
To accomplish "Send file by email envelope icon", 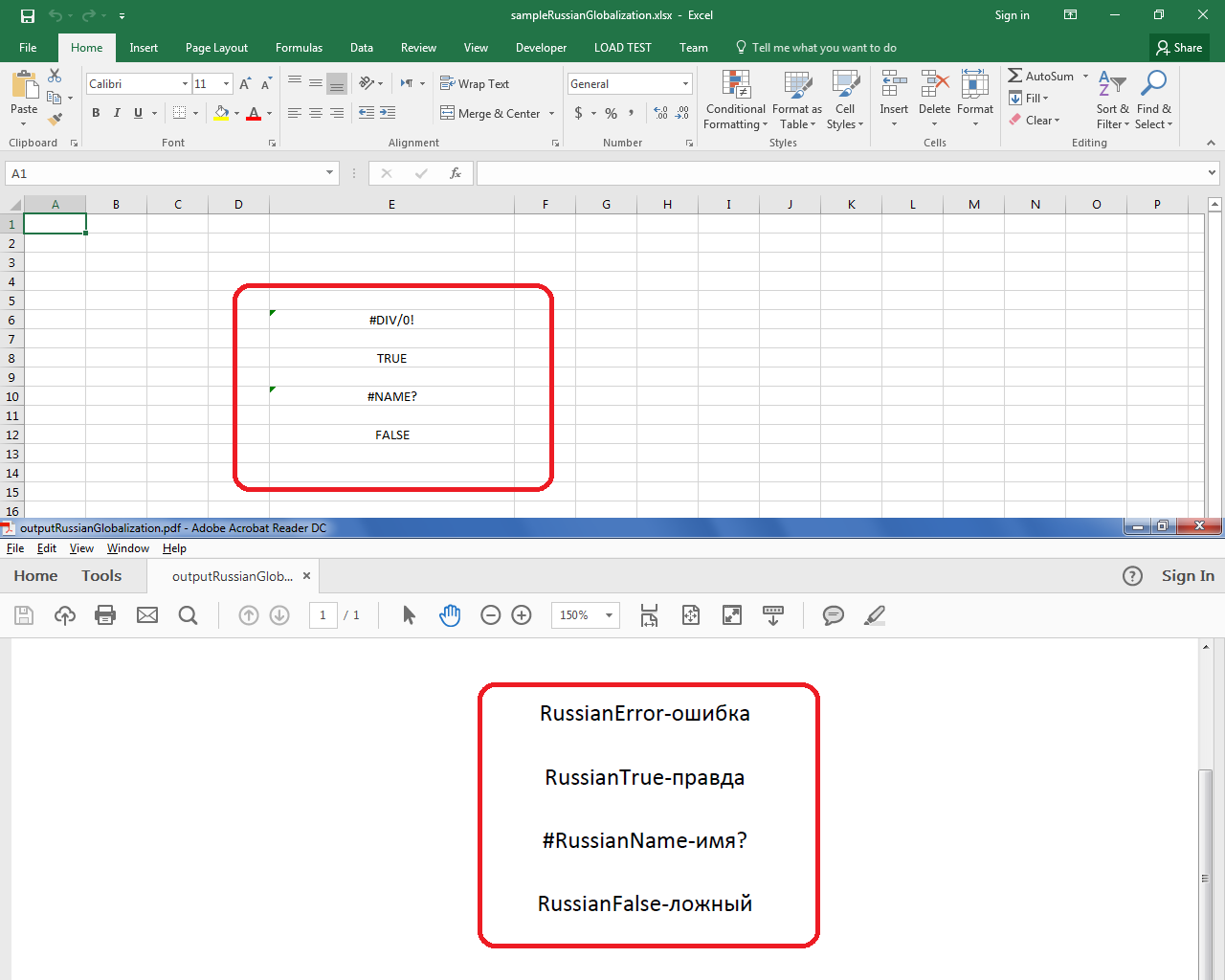I will point(147,615).
